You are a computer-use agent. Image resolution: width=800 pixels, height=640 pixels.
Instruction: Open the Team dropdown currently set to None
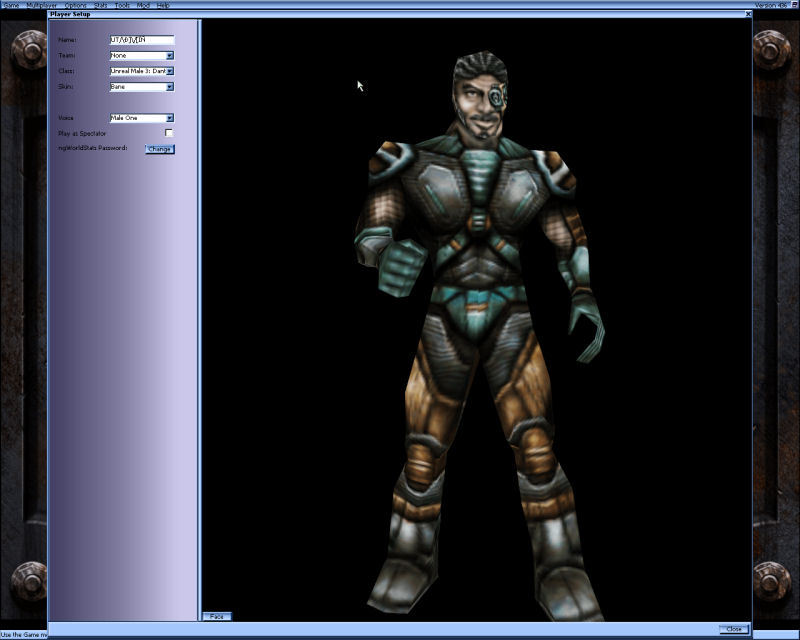[170, 55]
